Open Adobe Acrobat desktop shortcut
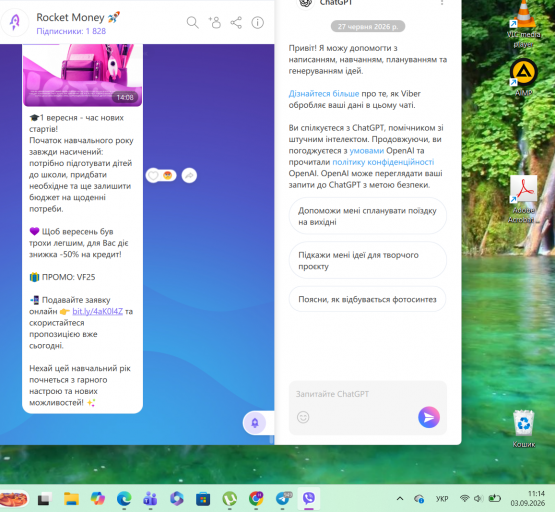 (523, 199)
